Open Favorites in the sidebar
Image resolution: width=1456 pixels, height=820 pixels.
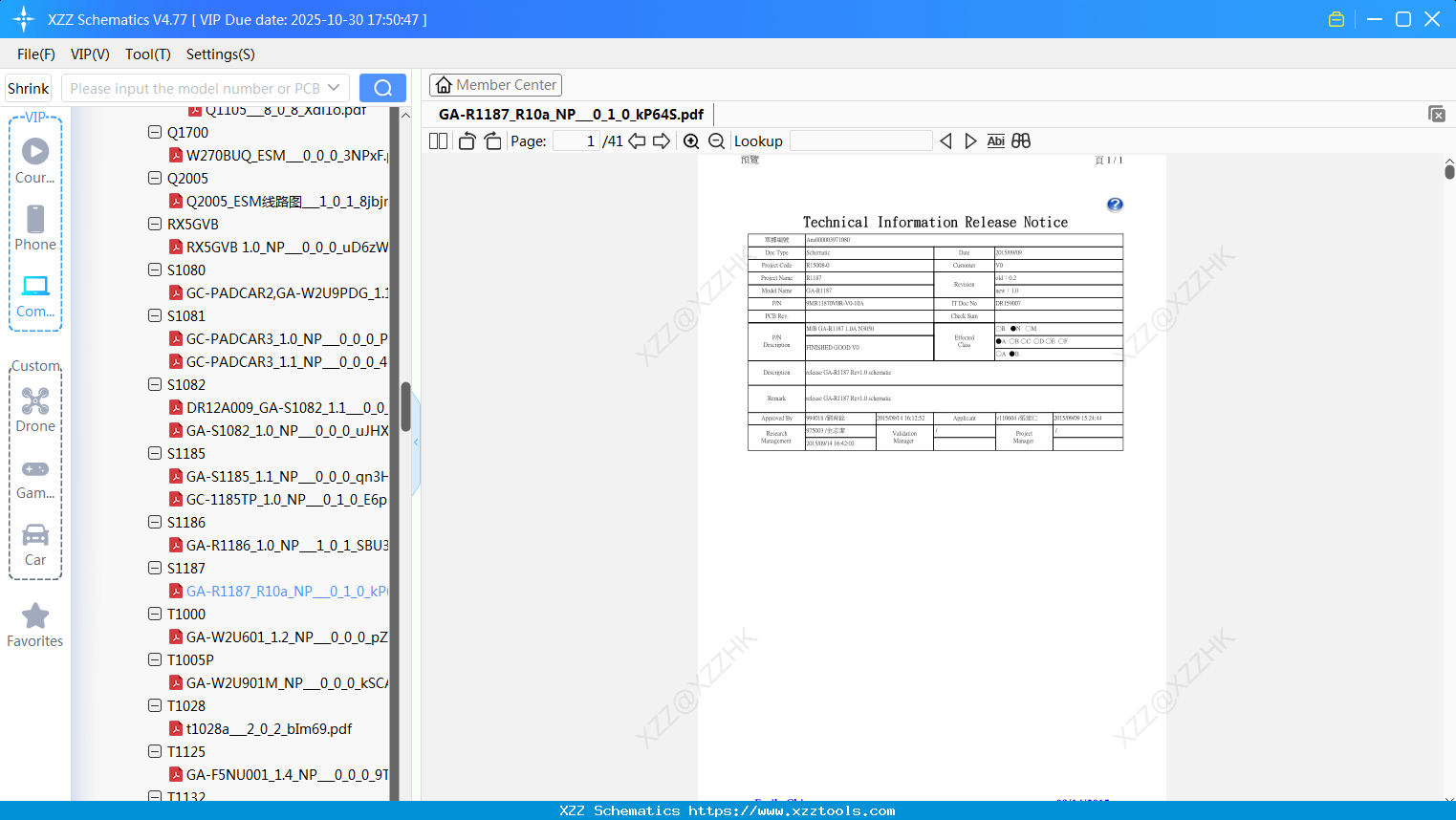(x=35, y=626)
